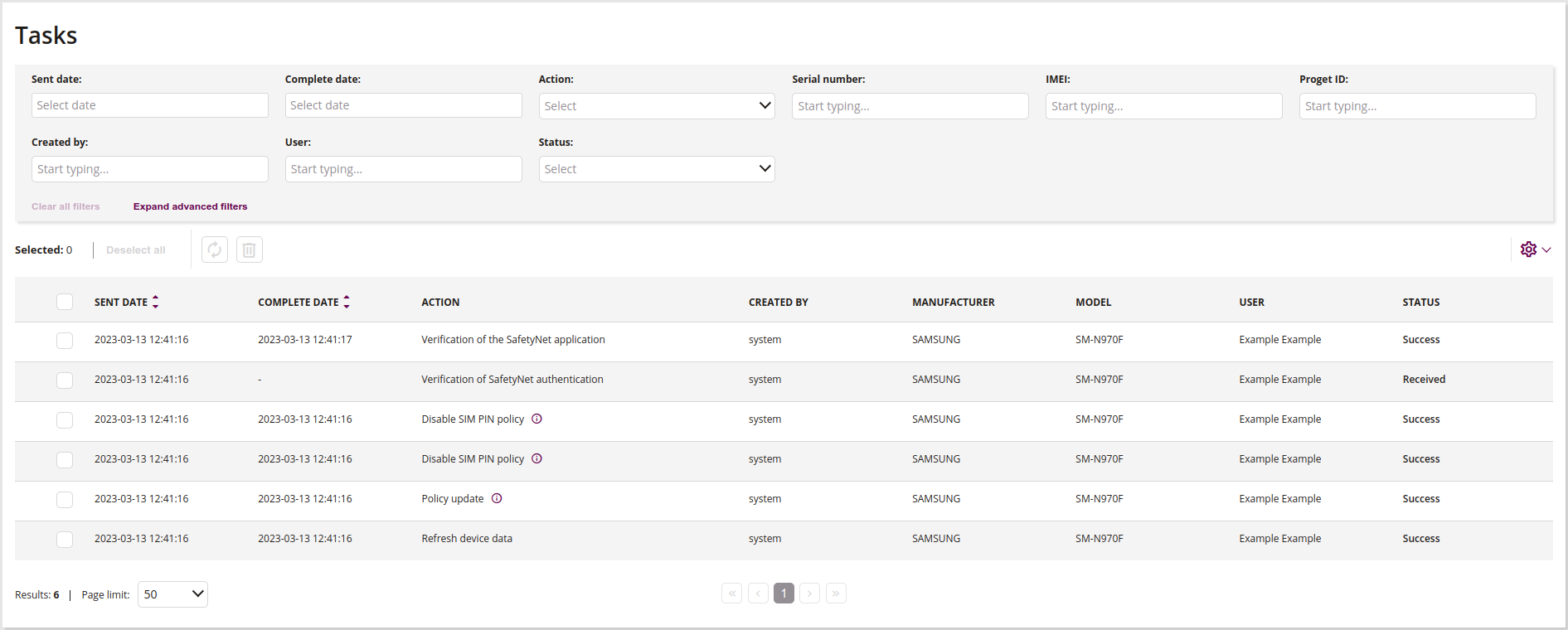Screen dimensions: 1568x630
Task: Click the MODEL column header
Action: (x=1094, y=303)
